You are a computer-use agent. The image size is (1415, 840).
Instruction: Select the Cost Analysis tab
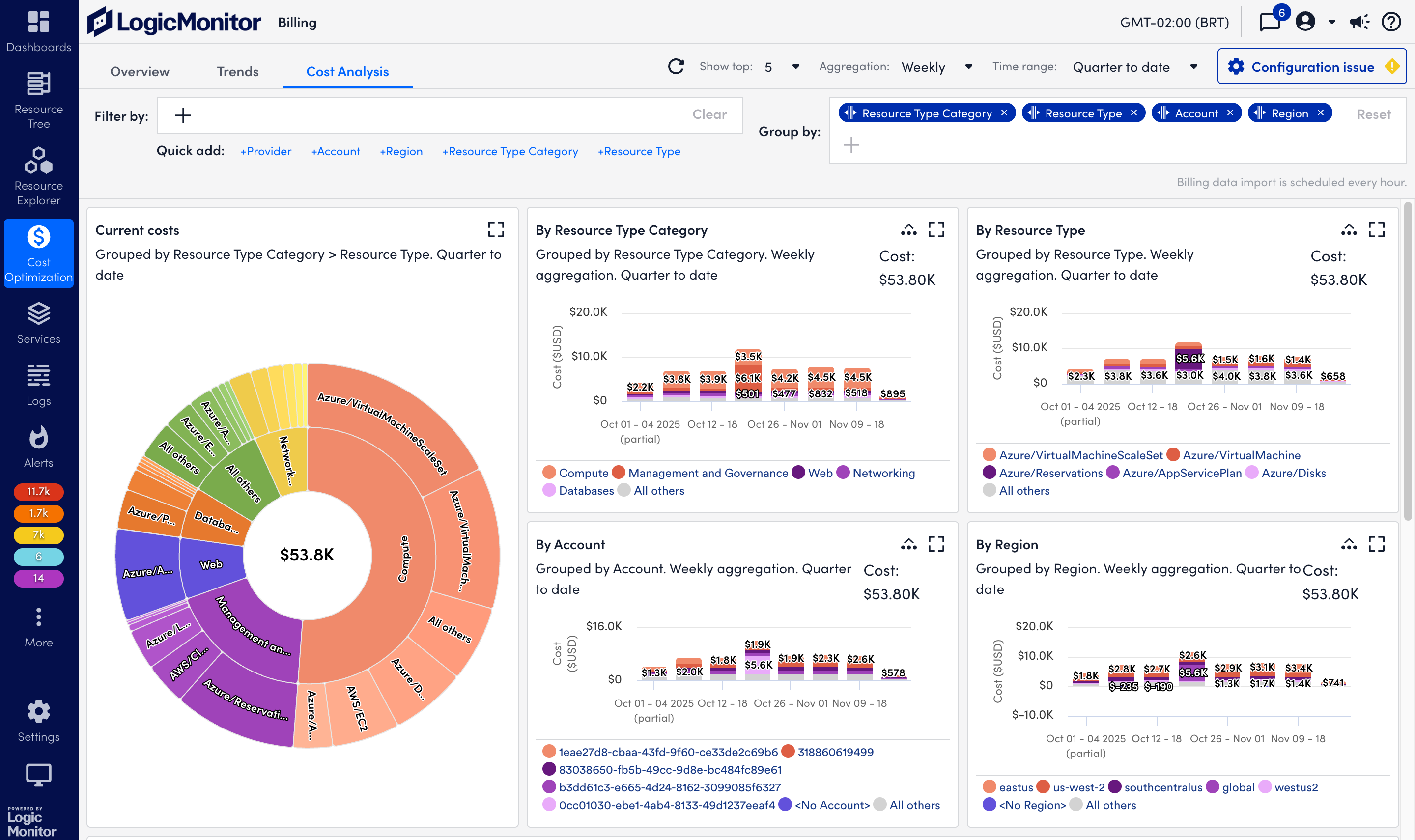point(347,71)
